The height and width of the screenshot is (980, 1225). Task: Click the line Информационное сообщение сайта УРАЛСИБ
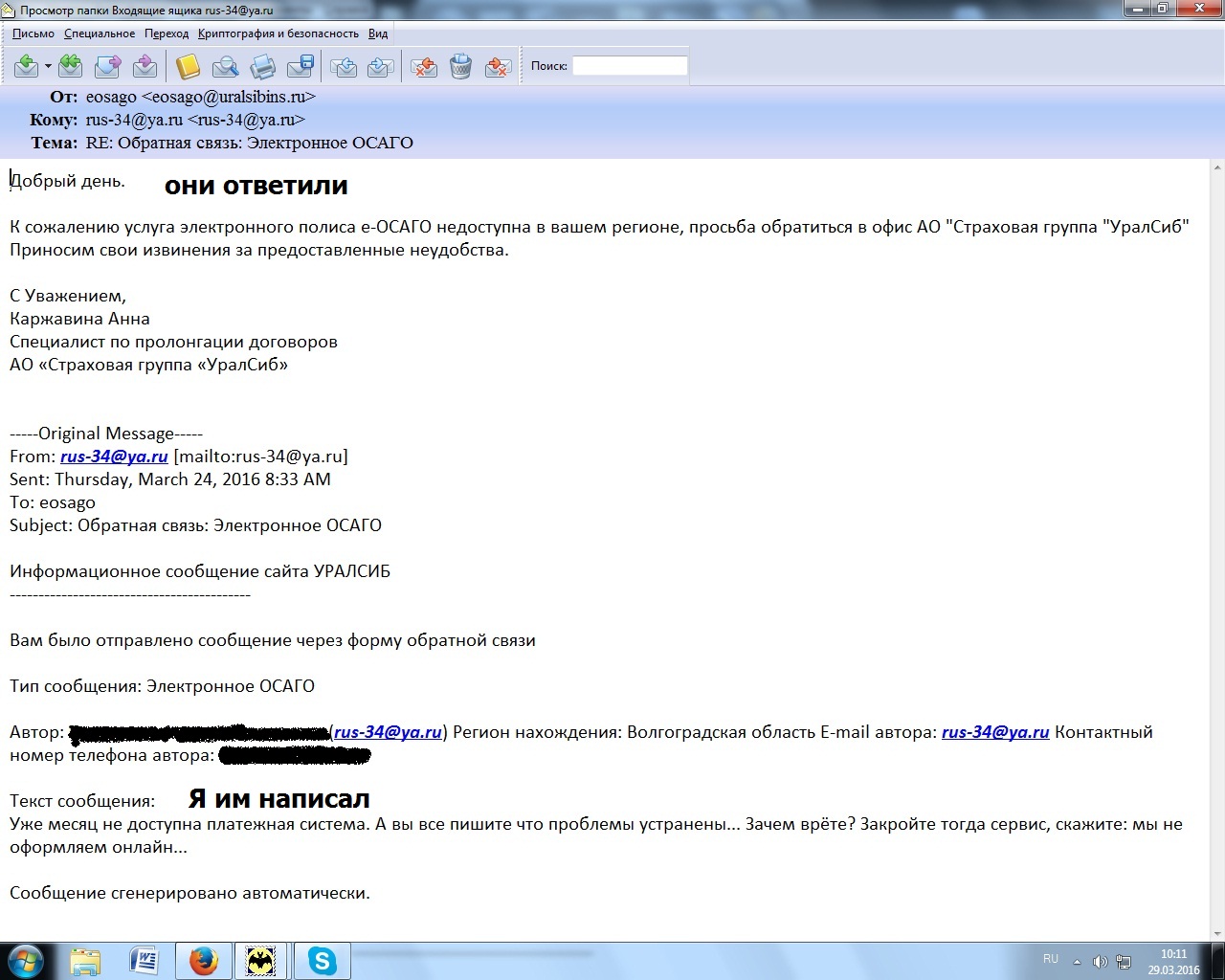pyautogui.click(x=200, y=571)
